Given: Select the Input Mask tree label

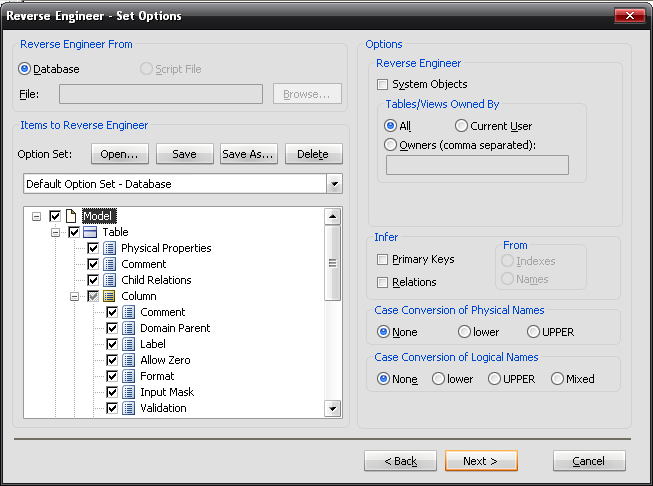Looking at the screenshot, I should click(167, 392).
